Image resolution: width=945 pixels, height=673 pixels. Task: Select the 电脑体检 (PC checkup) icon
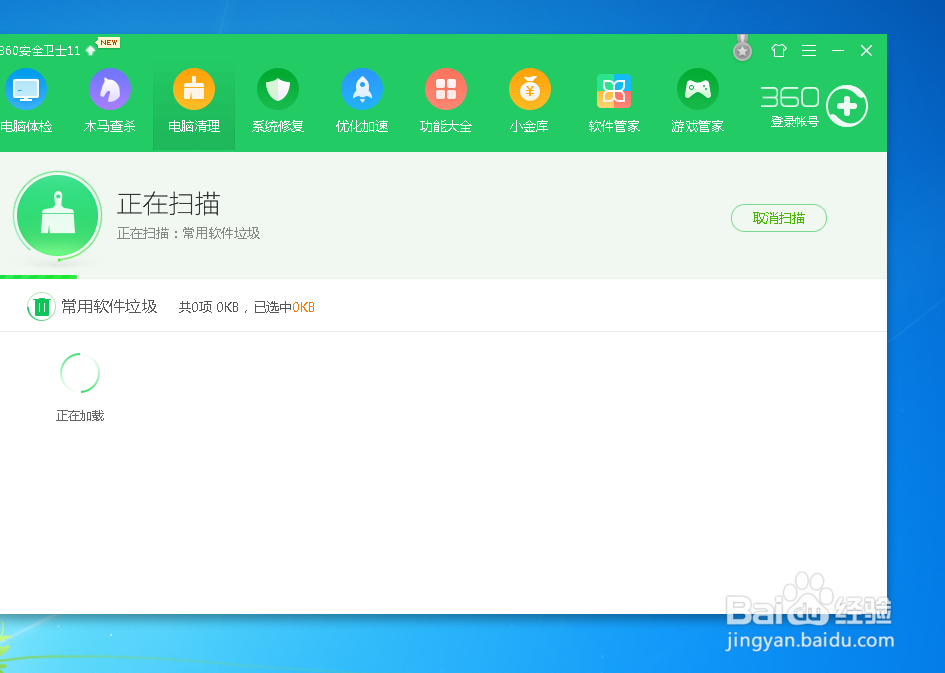click(x=26, y=100)
